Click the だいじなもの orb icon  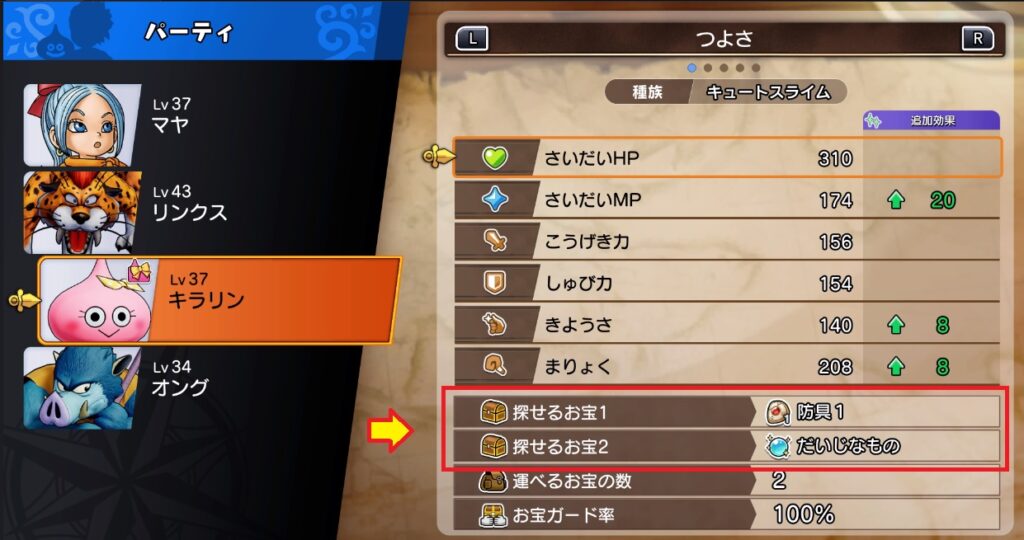(778, 447)
